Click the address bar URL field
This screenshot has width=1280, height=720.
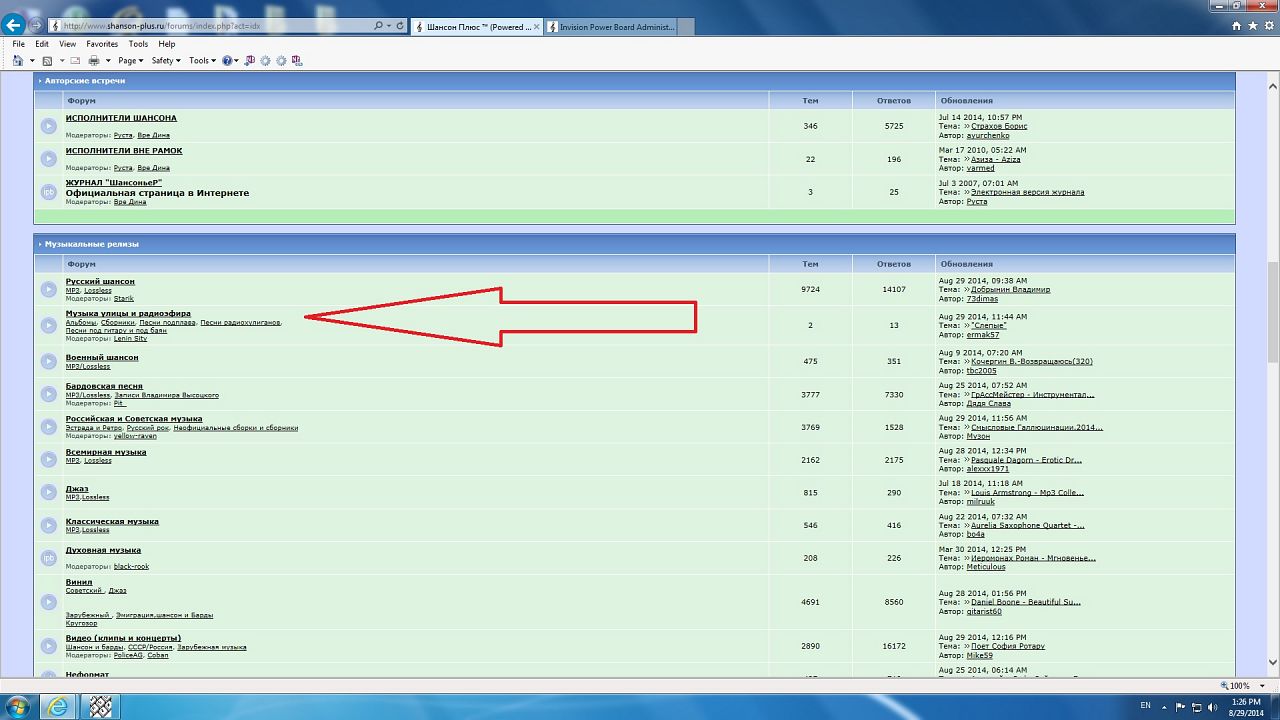(210, 26)
